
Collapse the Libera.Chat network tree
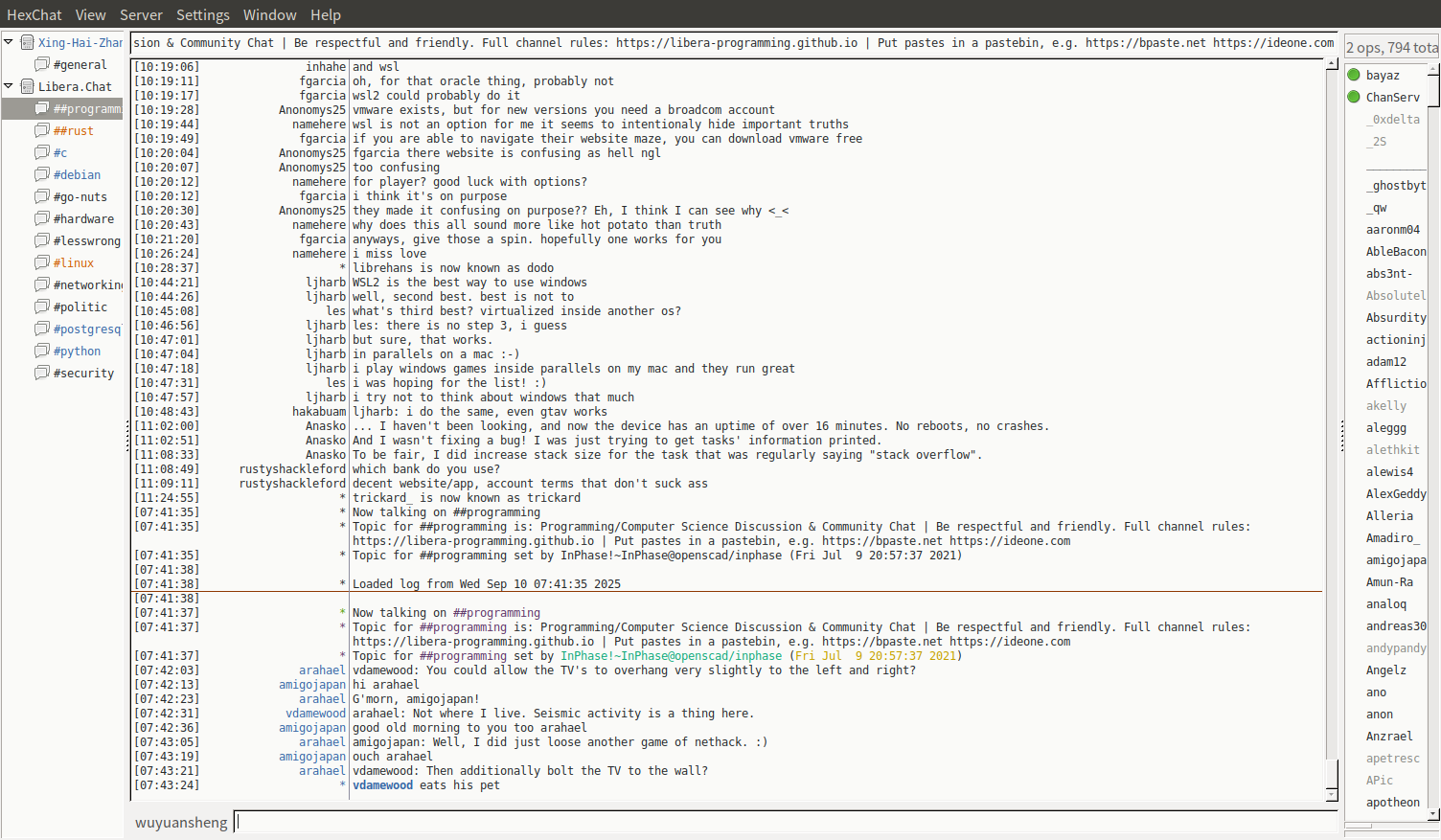[9, 86]
